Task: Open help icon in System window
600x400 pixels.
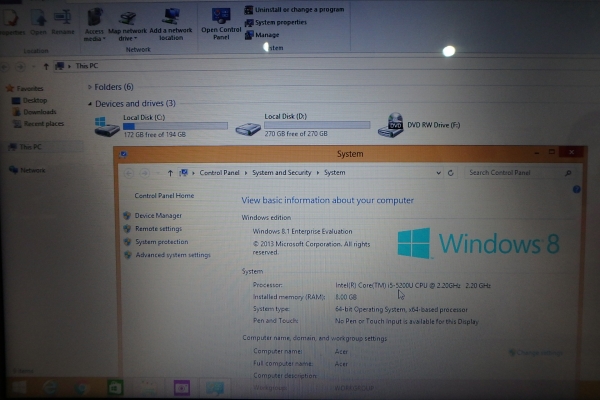Action: [576, 189]
